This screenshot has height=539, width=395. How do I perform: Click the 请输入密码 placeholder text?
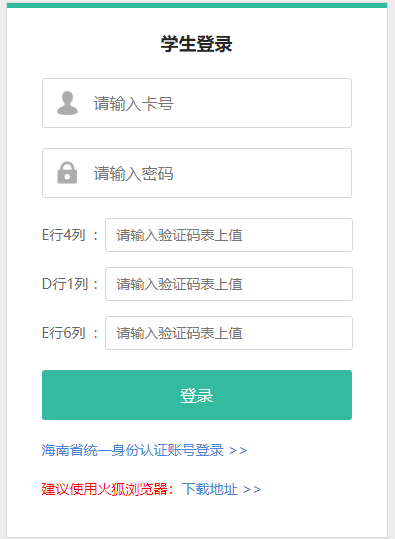point(133,173)
